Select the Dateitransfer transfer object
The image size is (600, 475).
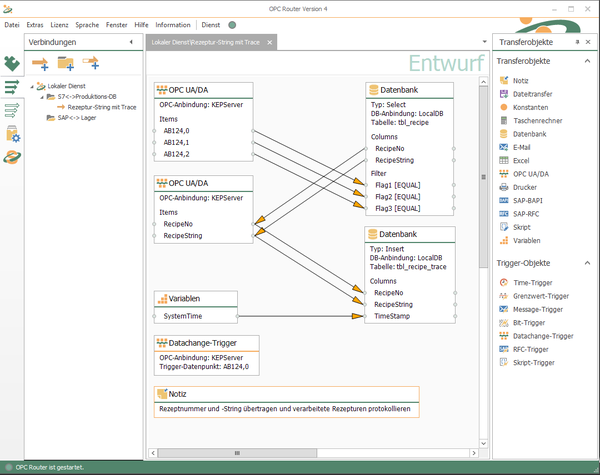click(526, 94)
